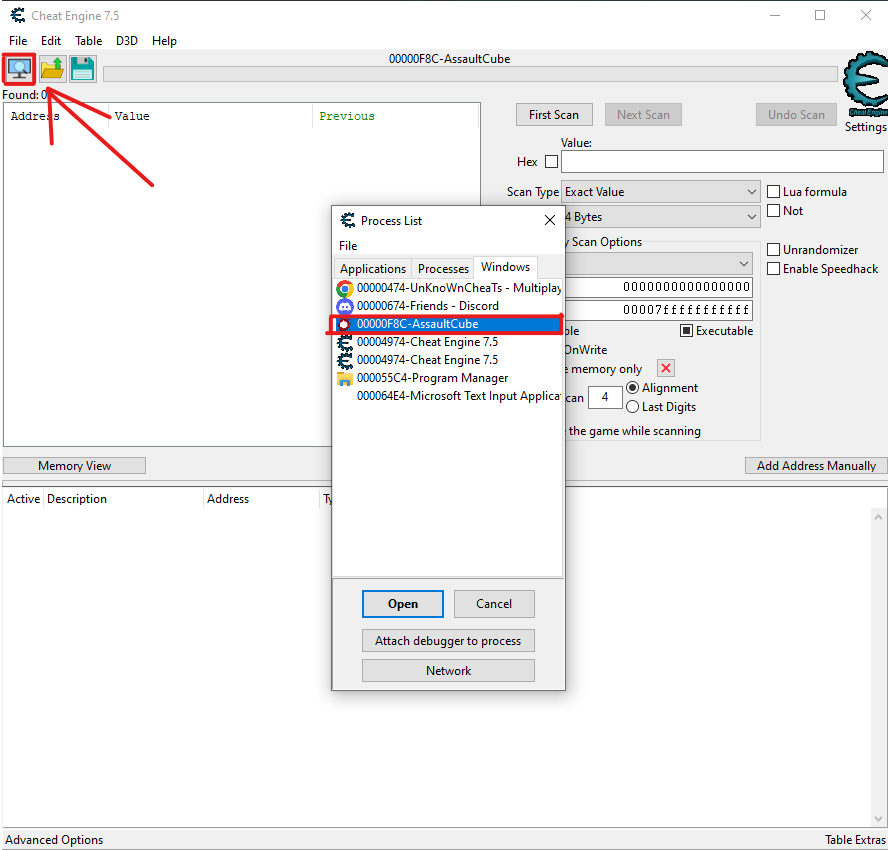Screen dimensions: 888x850
Task: Click the Chrome icon in process list
Action: 344,289
